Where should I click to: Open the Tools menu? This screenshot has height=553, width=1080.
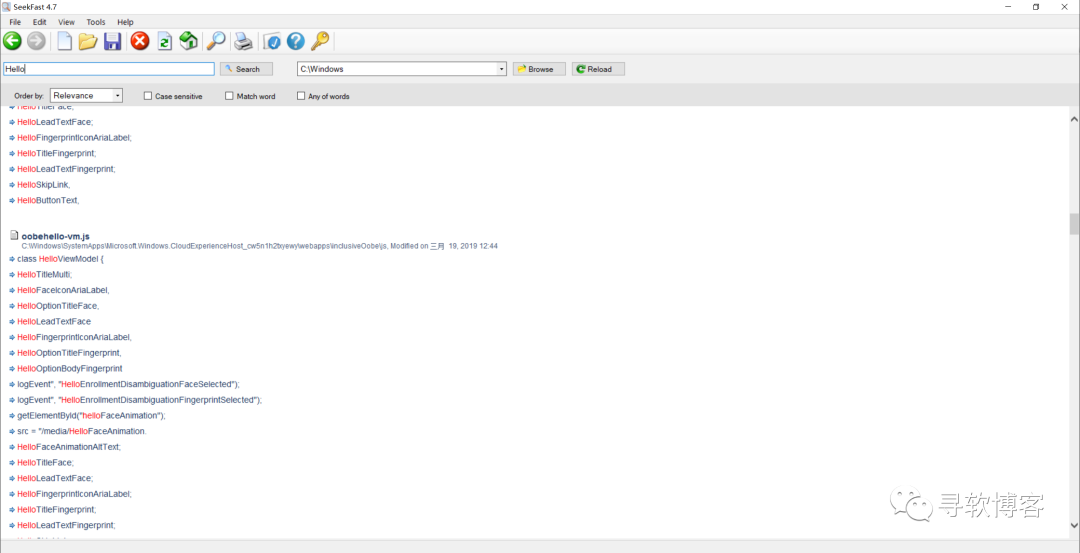[96, 22]
